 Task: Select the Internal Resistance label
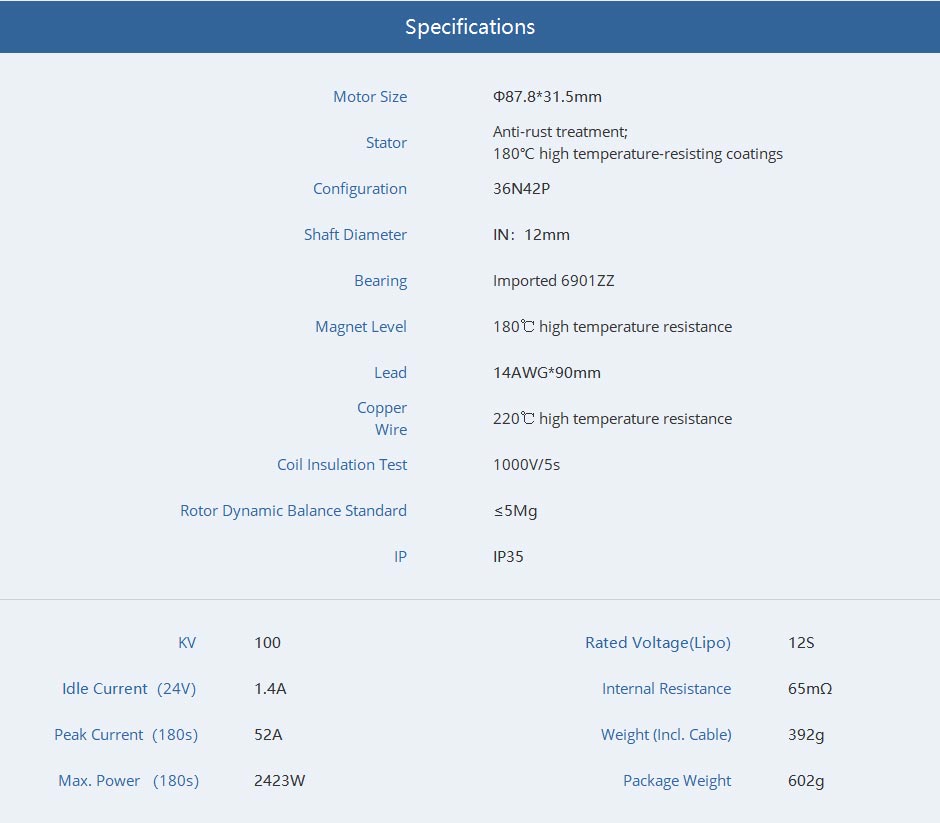click(x=666, y=689)
